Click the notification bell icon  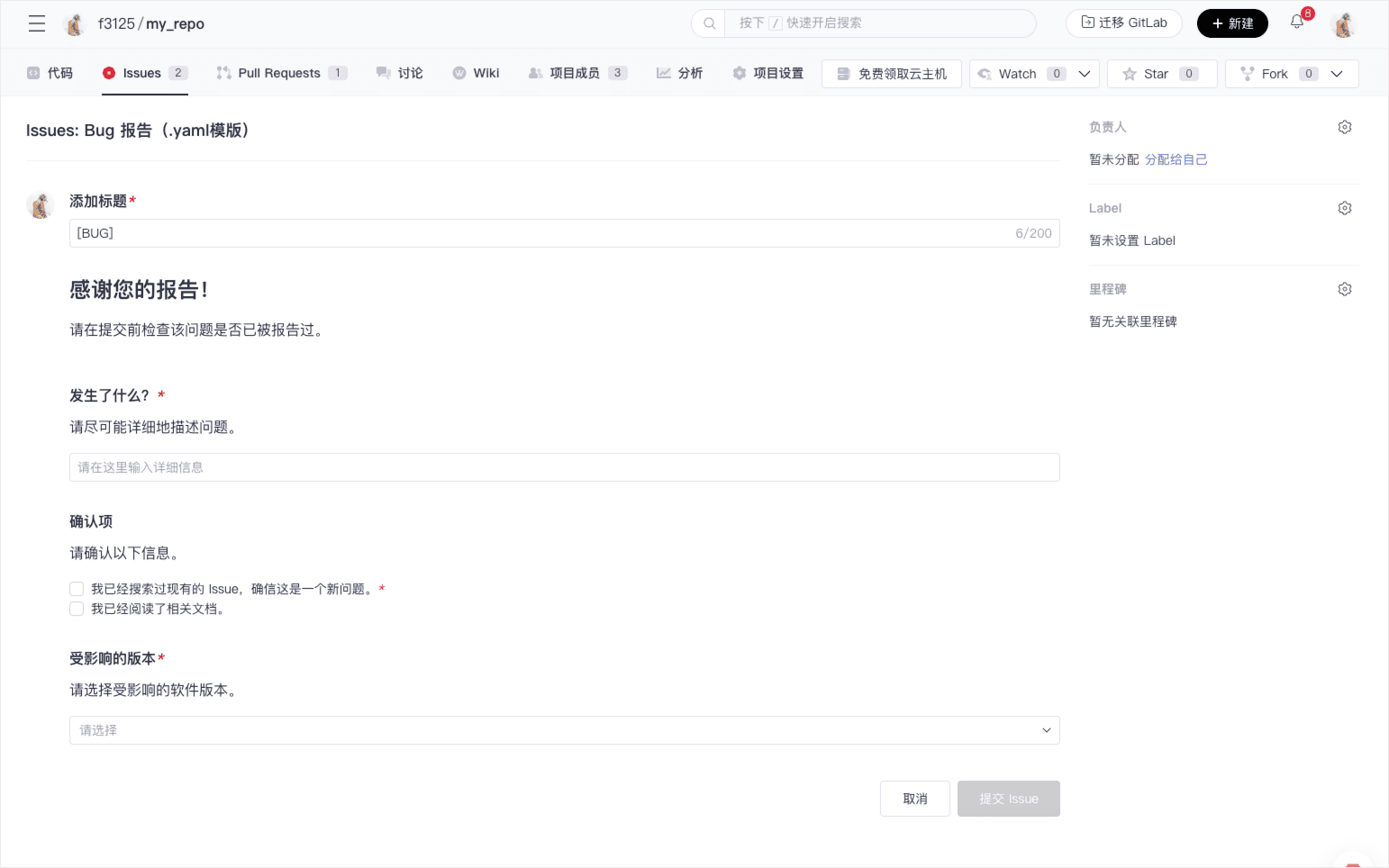pyautogui.click(x=1297, y=23)
